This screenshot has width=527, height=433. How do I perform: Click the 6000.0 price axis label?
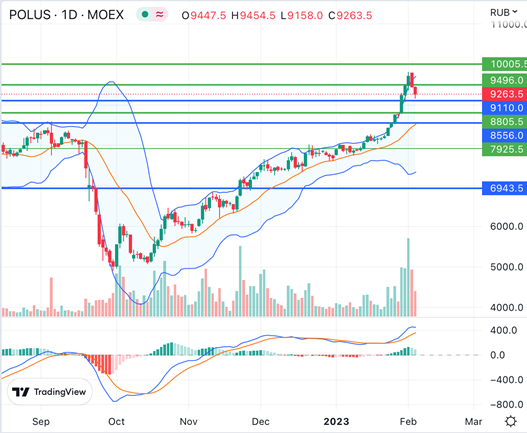pyautogui.click(x=507, y=227)
